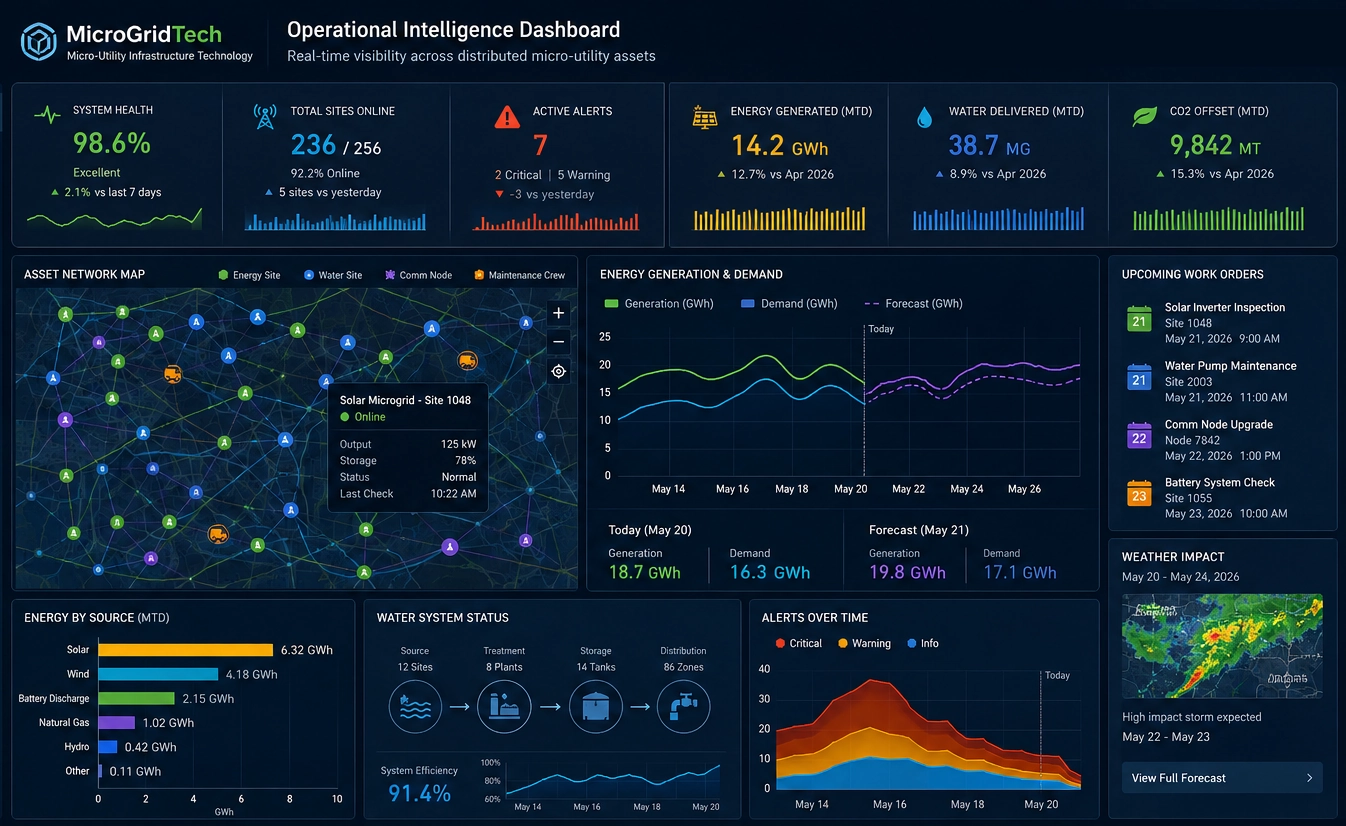Click the 236 sites online count

[313, 146]
